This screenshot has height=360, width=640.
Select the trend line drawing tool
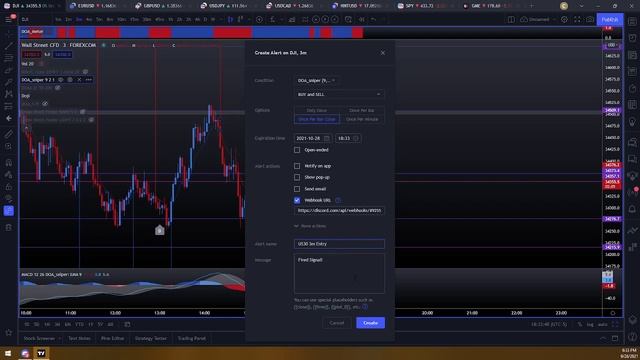9,46
